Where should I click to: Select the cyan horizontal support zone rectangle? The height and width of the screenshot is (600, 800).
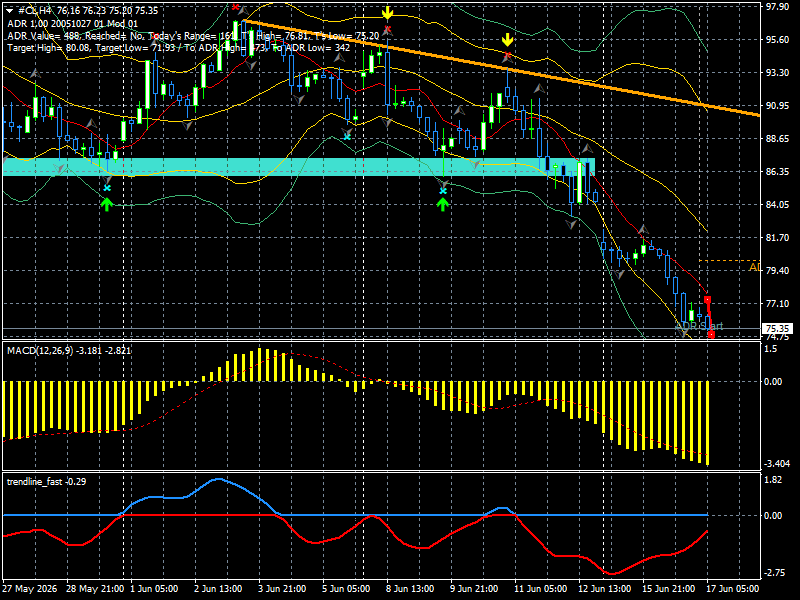[x=298, y=167]
